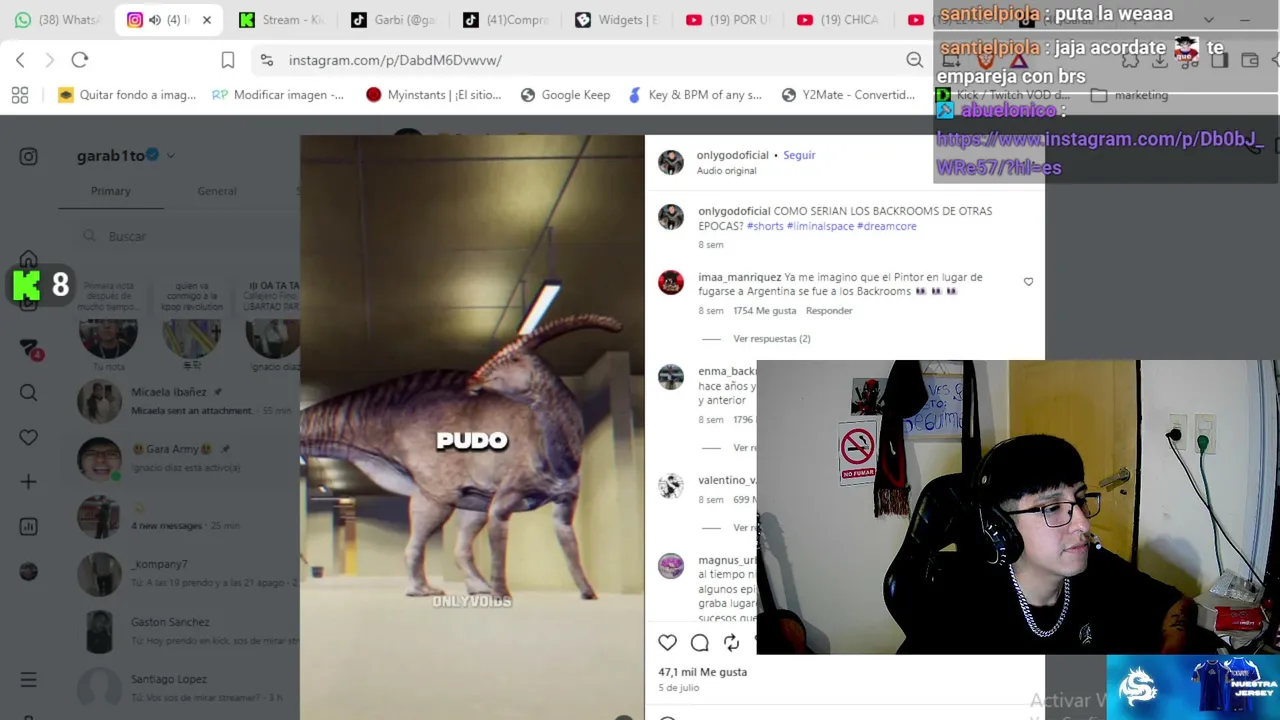Open Instagram direct messages icon in sidebar

(x=29, y=348)
